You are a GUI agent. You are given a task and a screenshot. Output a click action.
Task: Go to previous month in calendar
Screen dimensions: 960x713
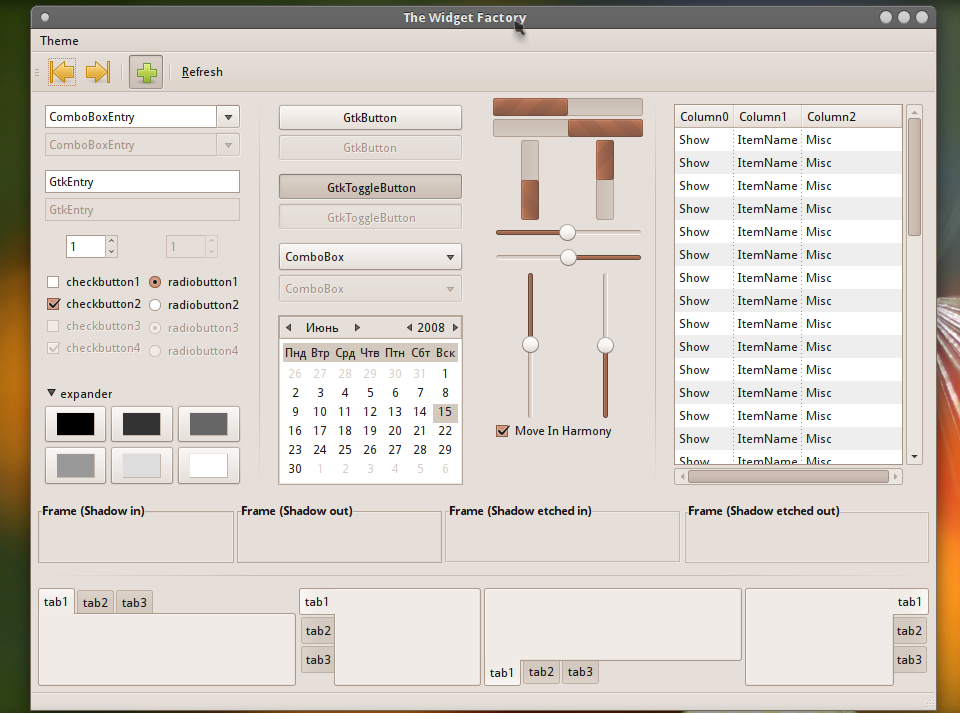288,327
